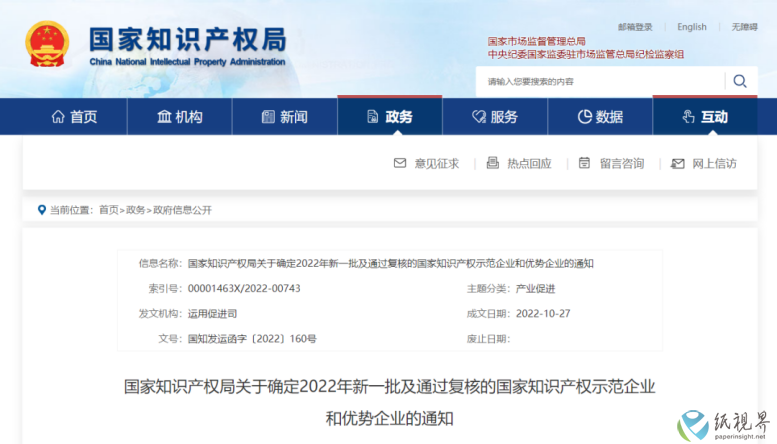This screenshot has height=444, width=777.
Task: Click the 运用促进司 issuing agency value
Action: (x=212, y=314)
